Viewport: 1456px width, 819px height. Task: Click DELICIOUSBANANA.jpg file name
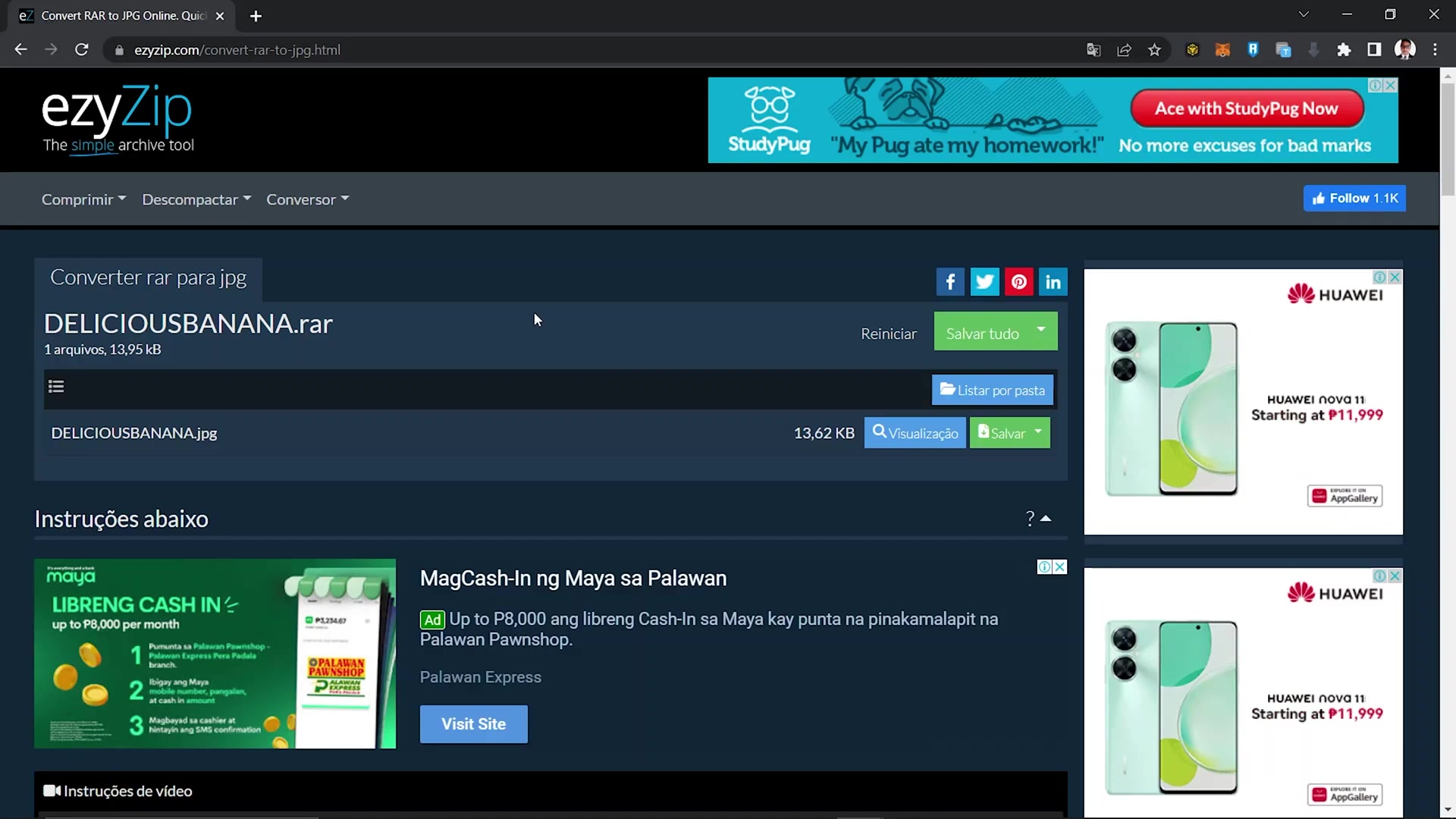pyautogui.click(x=134, y=433)
